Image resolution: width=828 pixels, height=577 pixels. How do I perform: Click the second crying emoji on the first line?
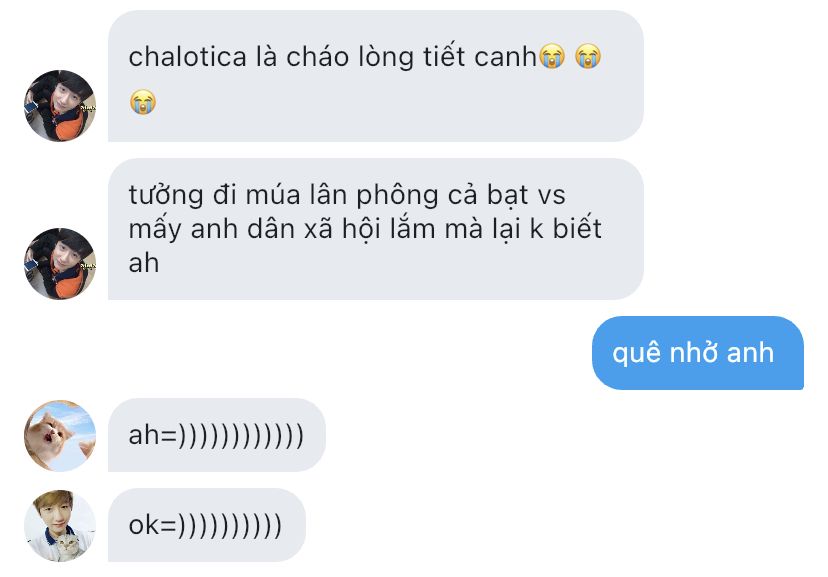(588, 56)
